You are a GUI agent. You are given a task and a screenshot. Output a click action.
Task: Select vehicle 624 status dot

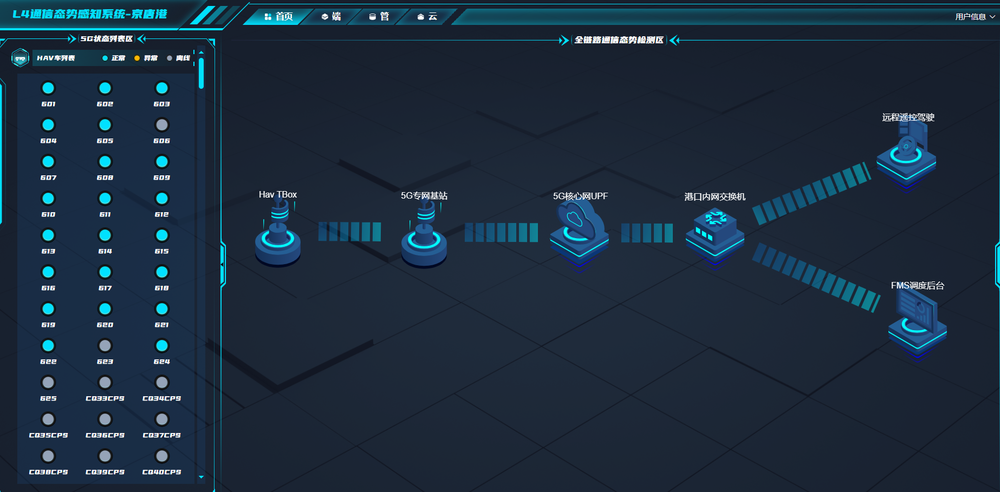tap(162, 346)
